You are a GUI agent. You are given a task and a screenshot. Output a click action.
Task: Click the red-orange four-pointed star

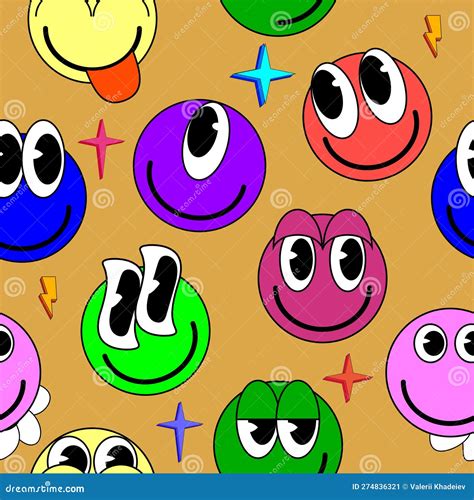pyautogui.click(x=347, y=378)
